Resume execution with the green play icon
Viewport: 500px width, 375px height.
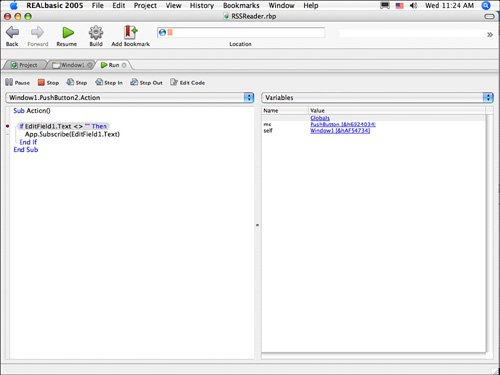pos(68,32)
